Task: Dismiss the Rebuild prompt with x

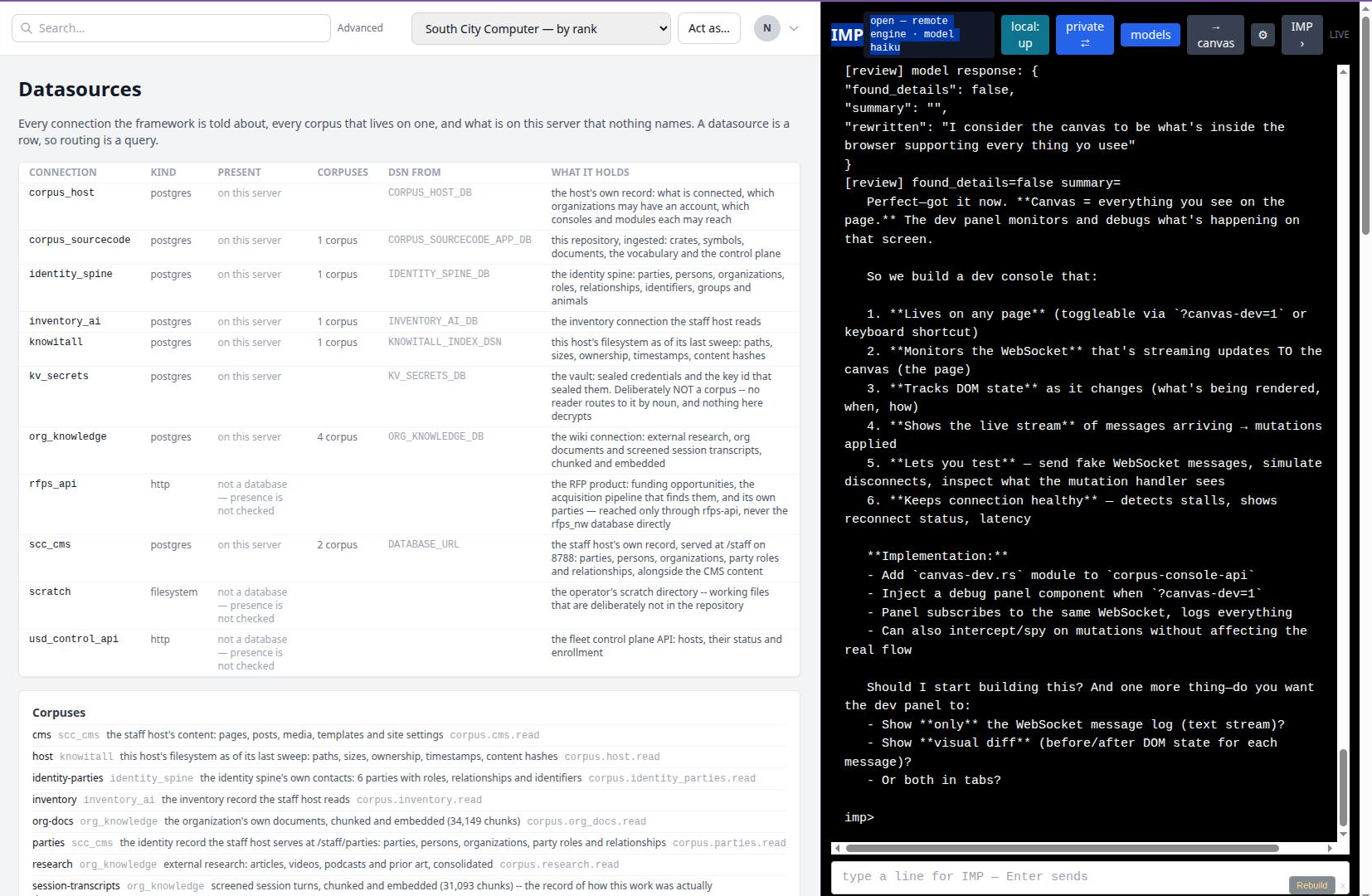Action: click(1343, 885)
